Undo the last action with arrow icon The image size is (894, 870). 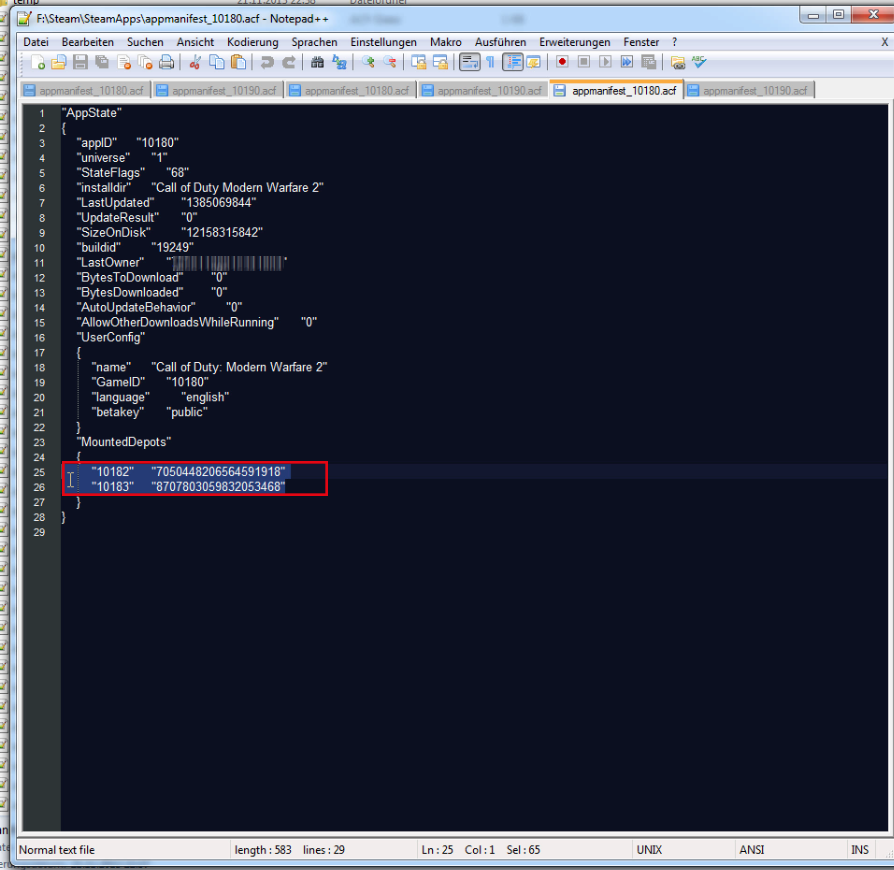pyautogui.click(x=267, y=62)
